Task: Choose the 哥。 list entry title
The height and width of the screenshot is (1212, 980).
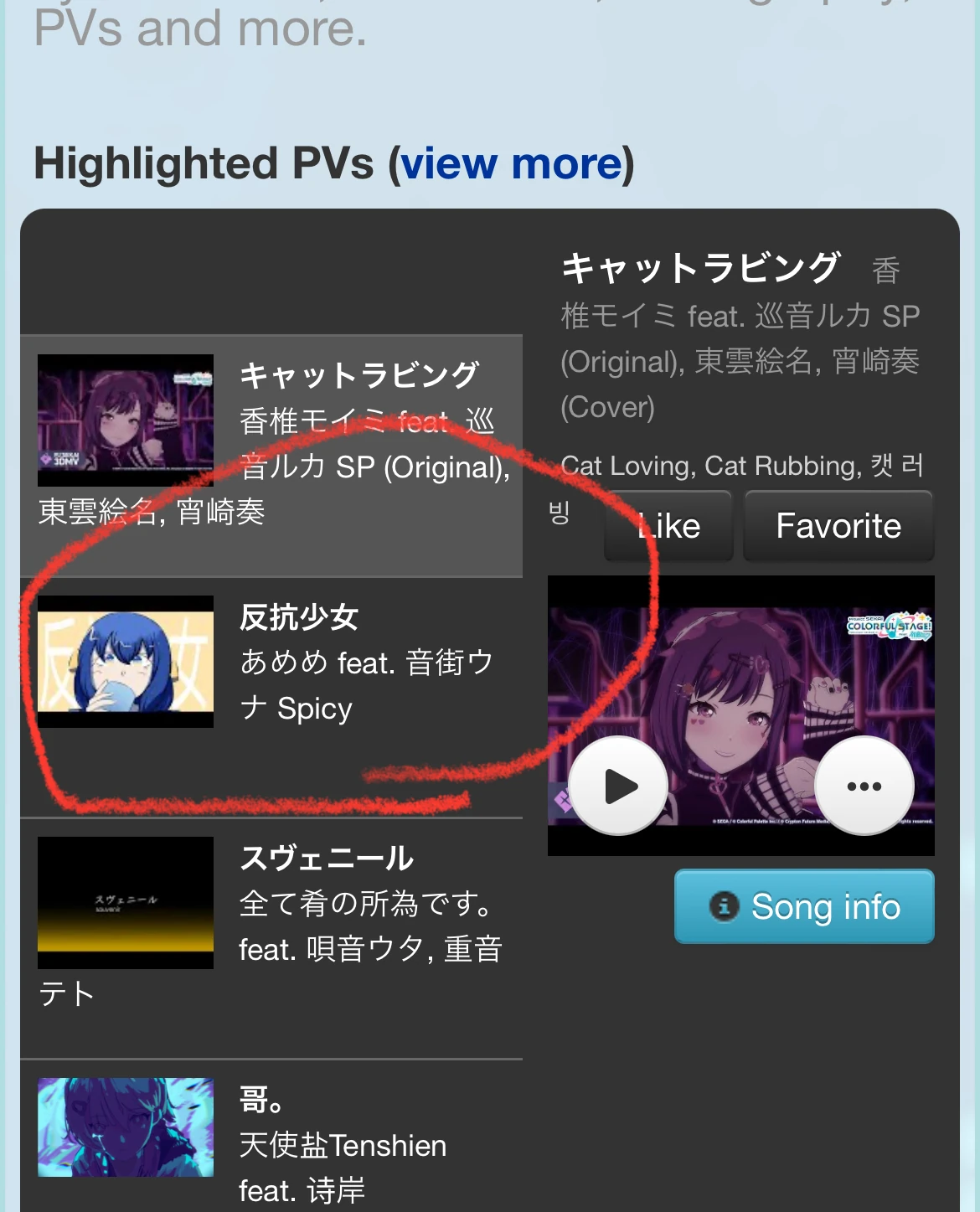Action: click(262, 1099)
